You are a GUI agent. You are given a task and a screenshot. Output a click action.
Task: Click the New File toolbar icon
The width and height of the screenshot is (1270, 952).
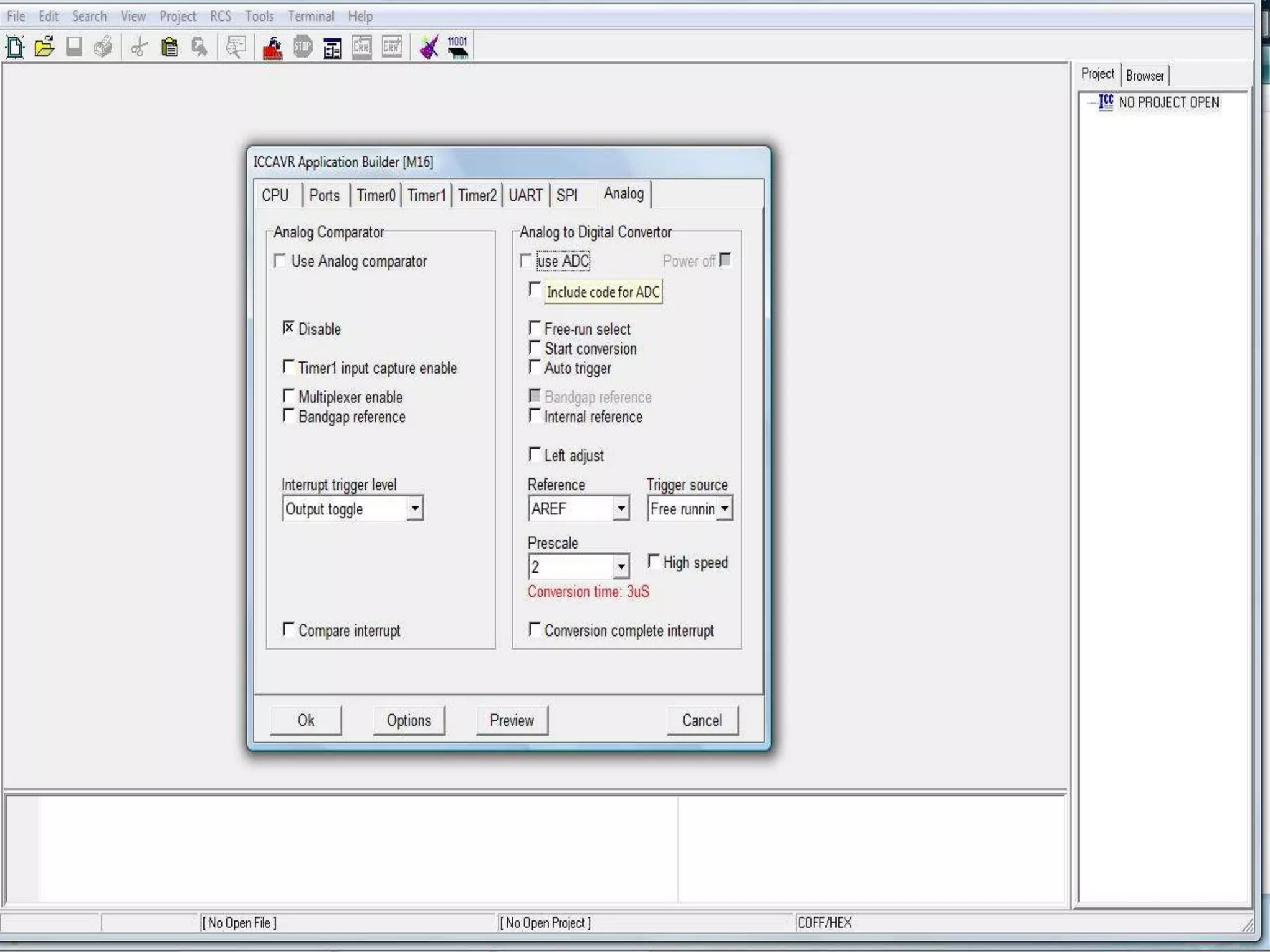coord(15,47)
